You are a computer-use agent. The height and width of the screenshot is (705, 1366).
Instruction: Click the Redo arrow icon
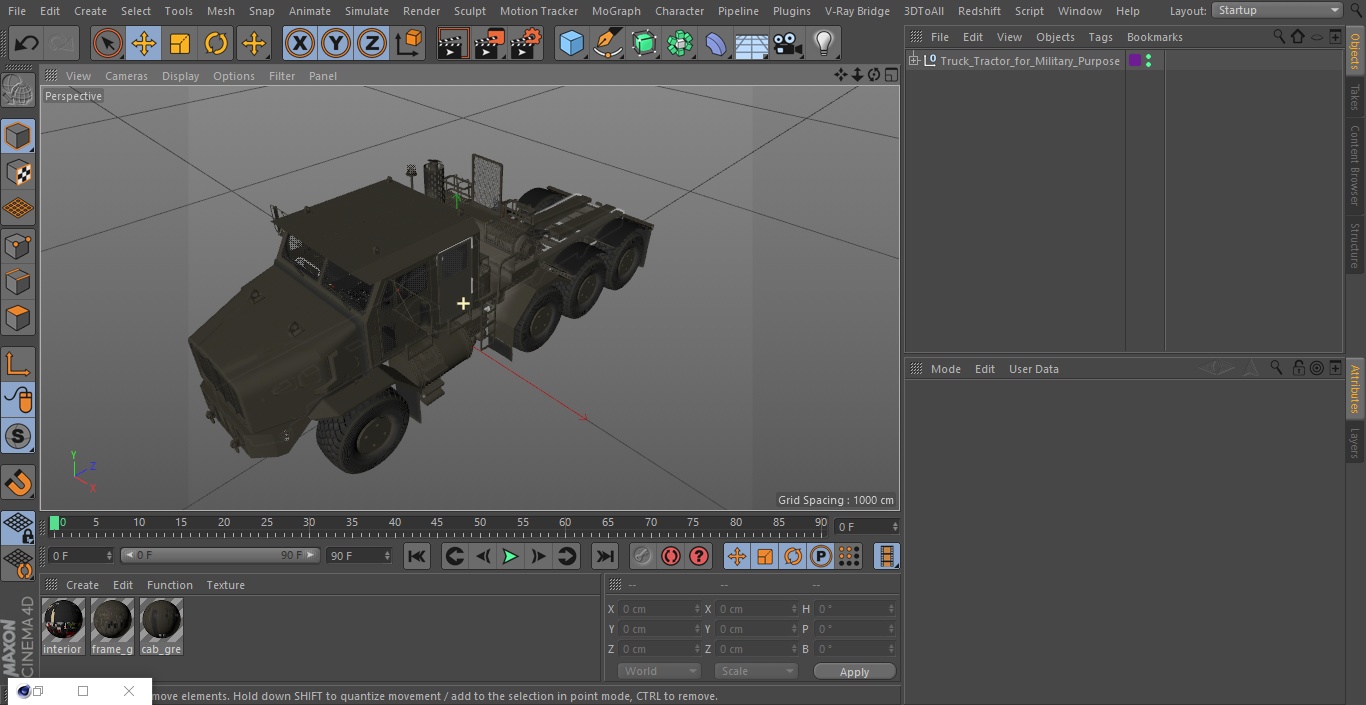click(61, 43)
